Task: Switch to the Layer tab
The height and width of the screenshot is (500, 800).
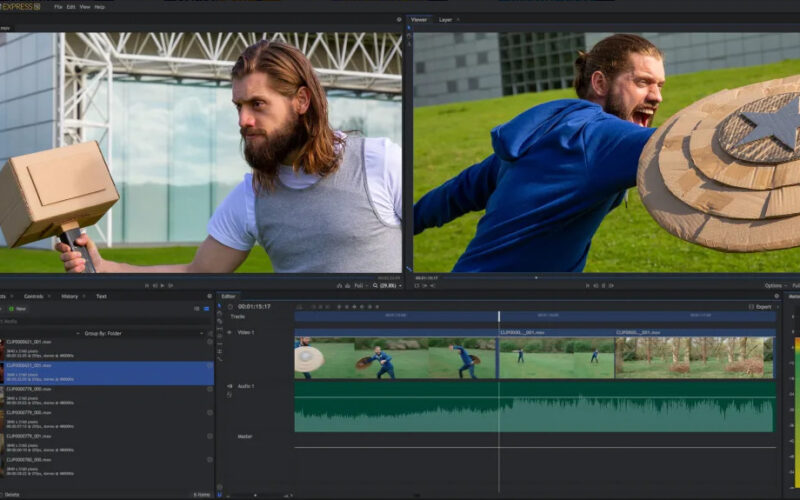Action: coord(445,19)
